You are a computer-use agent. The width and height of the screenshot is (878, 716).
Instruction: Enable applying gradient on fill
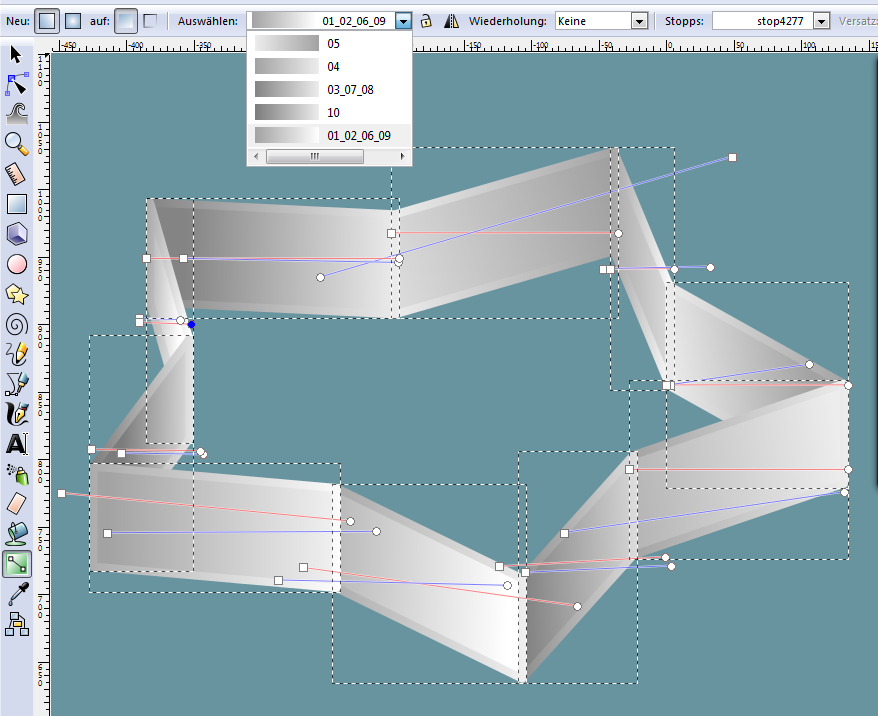pyautogui.click(x=125, y=20)
